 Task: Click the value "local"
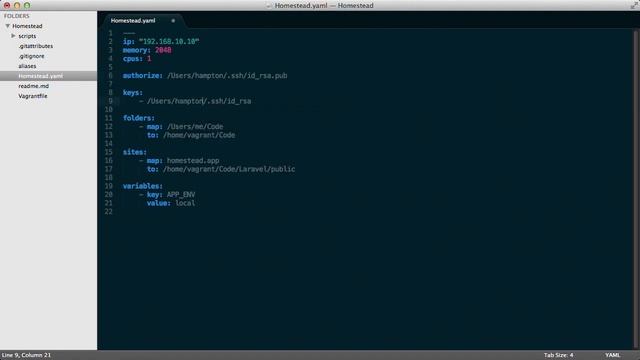coord(185,203)
